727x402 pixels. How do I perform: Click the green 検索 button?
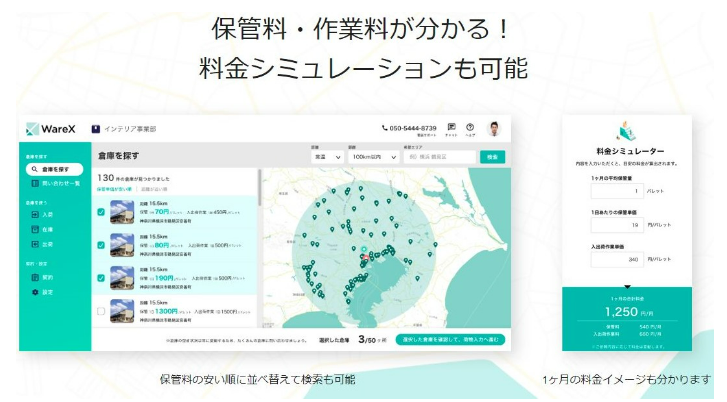[x=492, y=157]
